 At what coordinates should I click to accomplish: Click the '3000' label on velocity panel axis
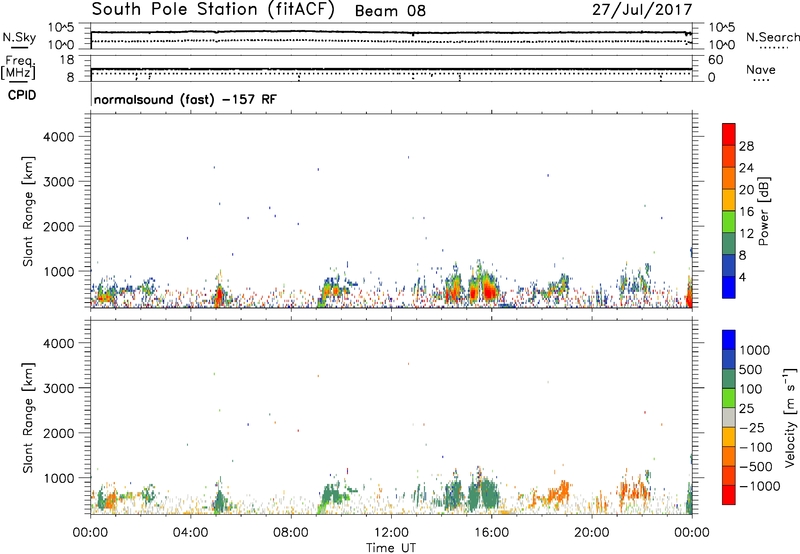(x=58, y=388)
